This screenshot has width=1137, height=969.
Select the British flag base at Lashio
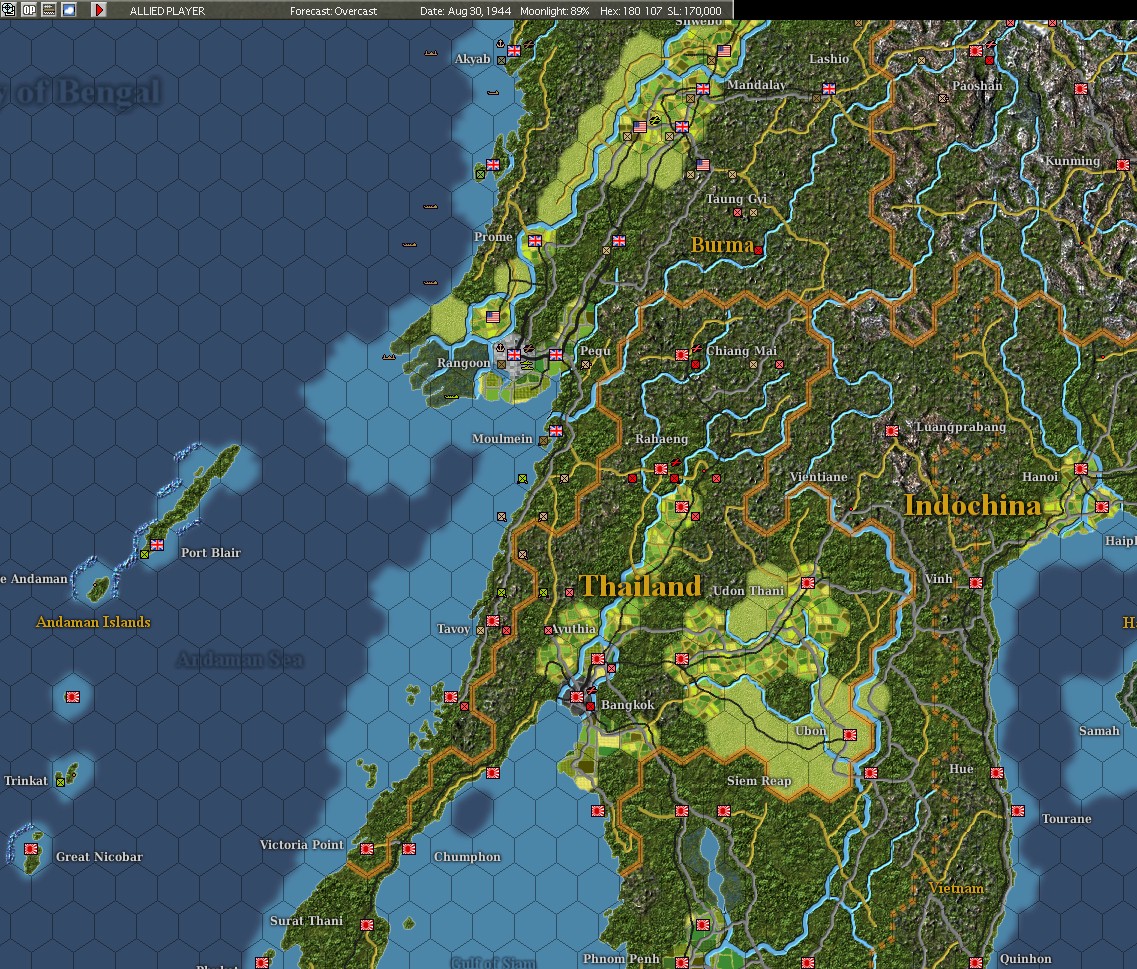coord(829,88)
